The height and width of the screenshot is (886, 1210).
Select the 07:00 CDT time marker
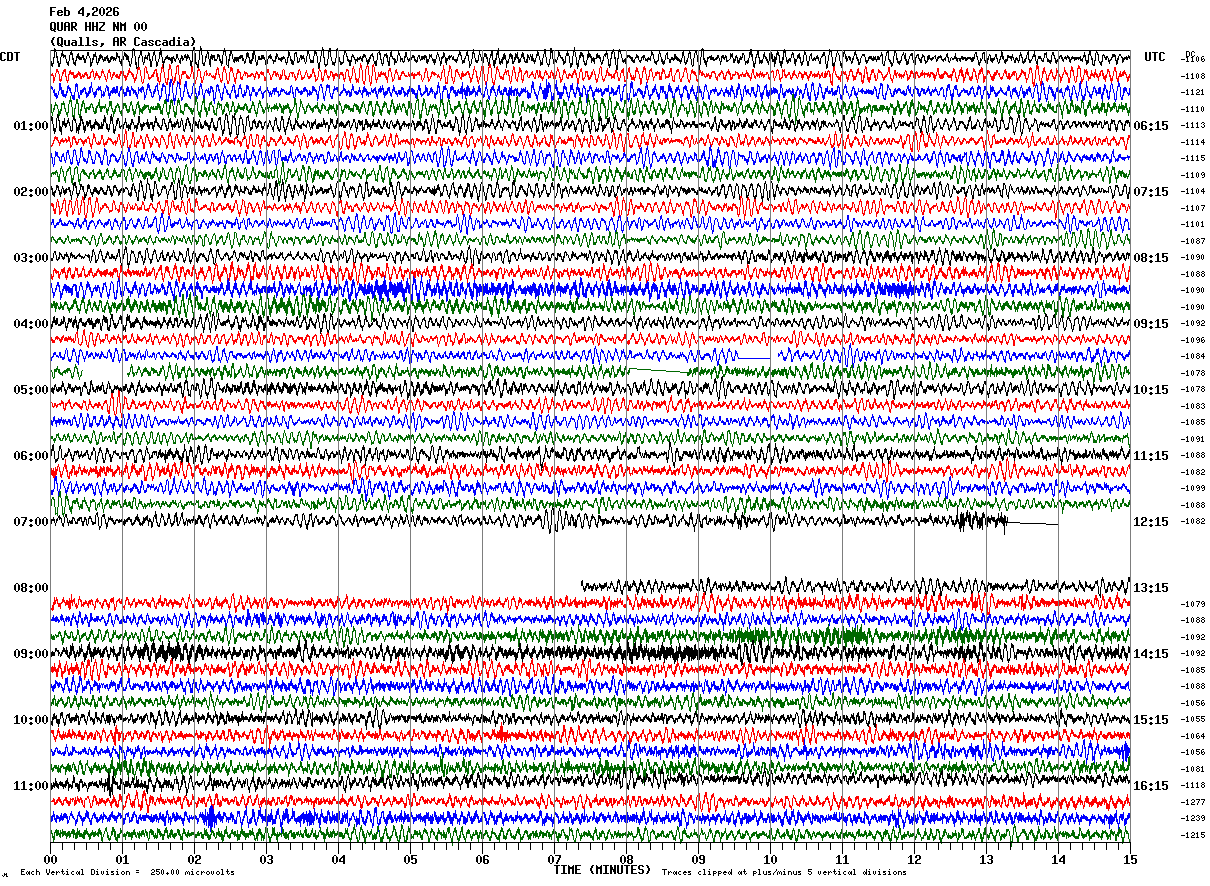pyautogui.click(x=30, y=522)
